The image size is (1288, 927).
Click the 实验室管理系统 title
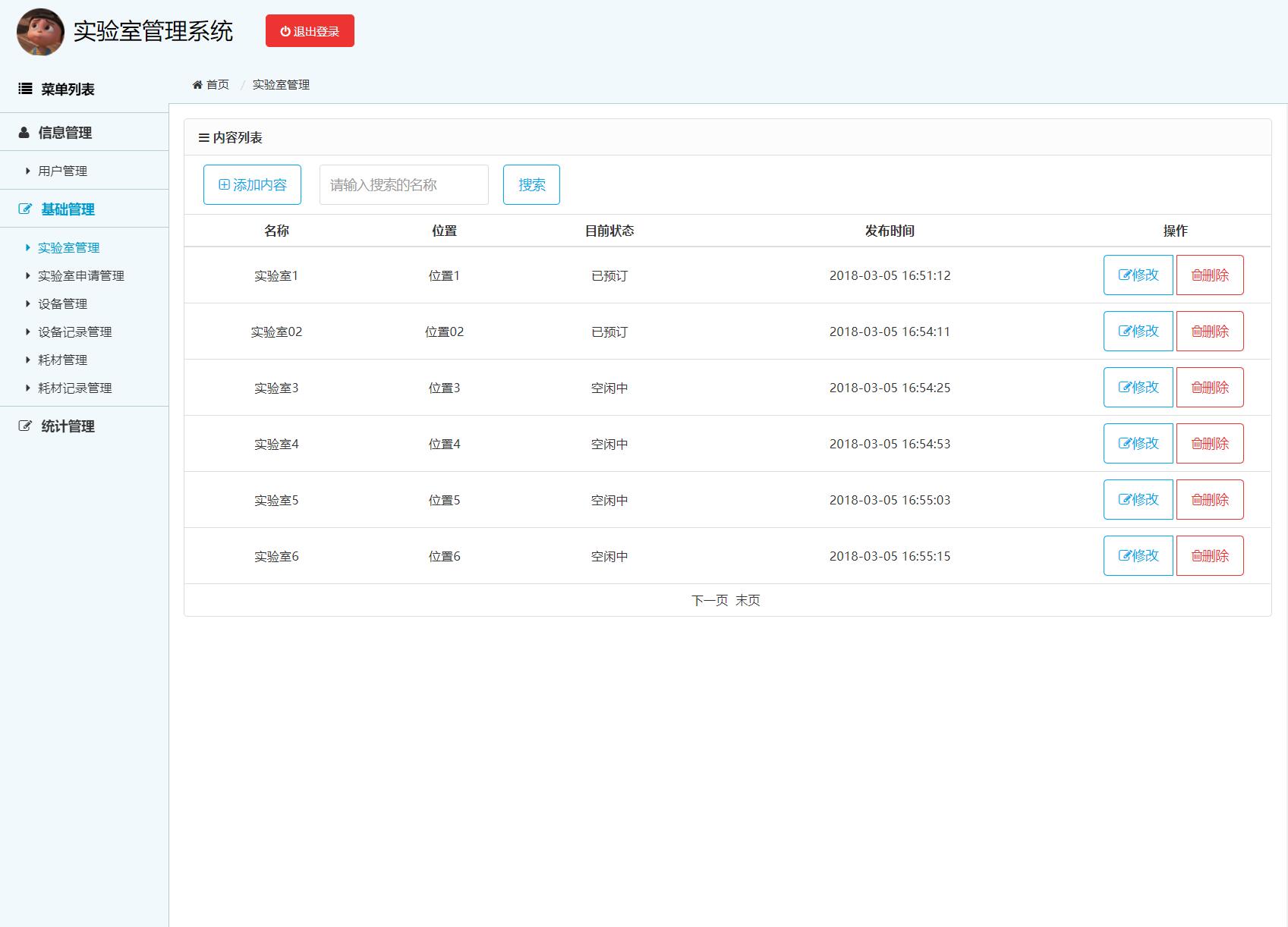pos(153,31)
